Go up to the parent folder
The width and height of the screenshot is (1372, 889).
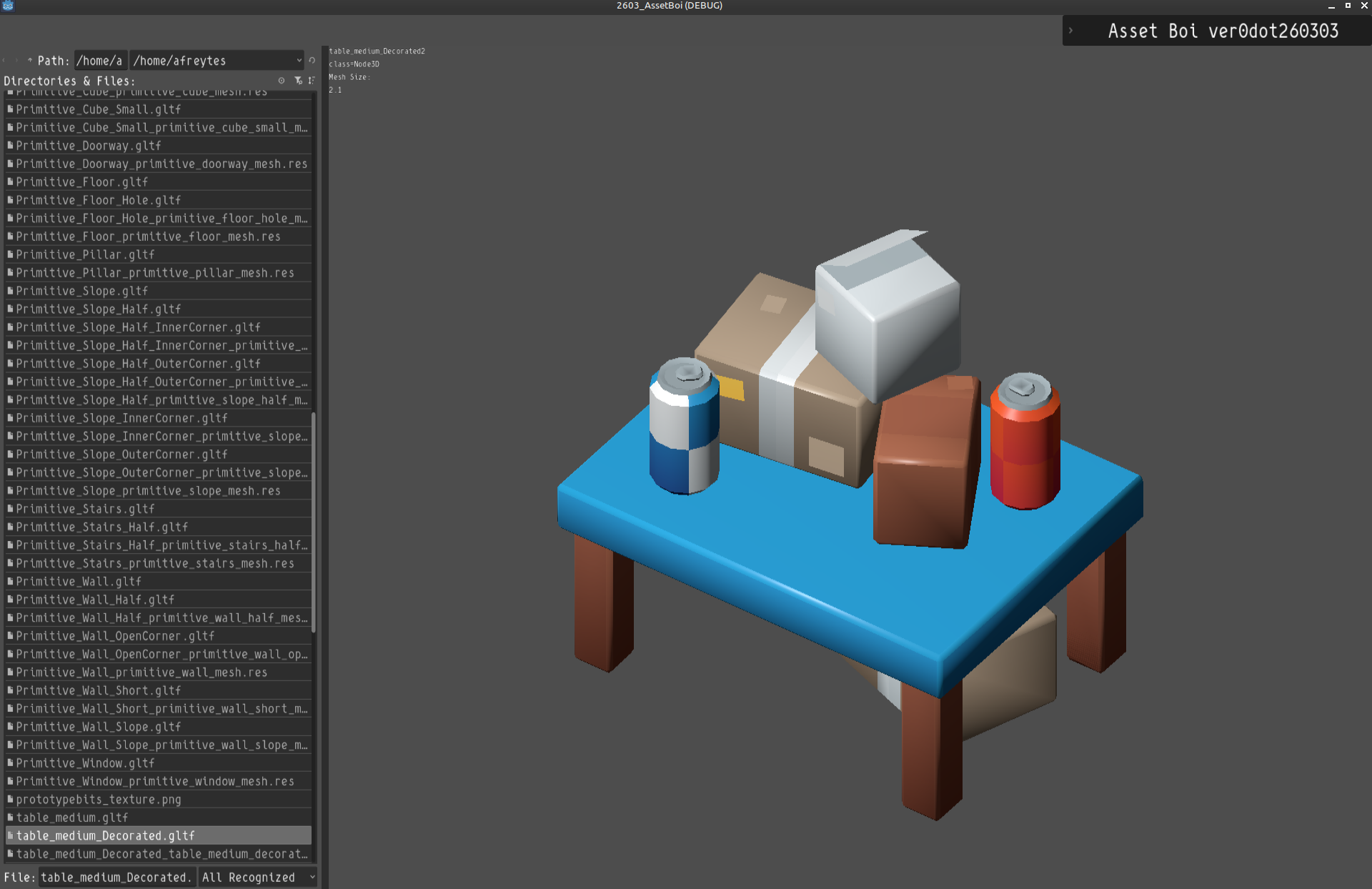(x=29, y=61)
